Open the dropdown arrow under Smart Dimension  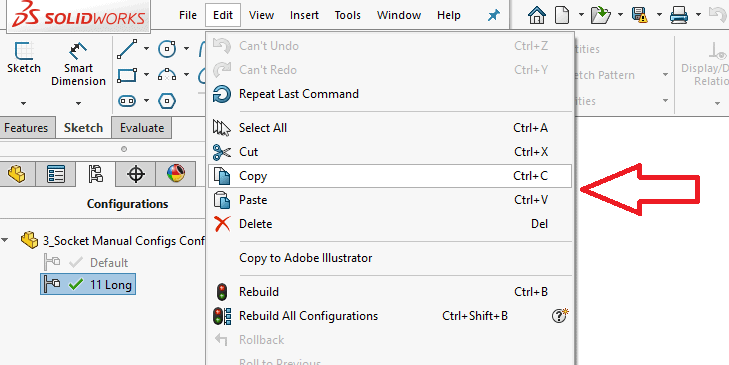[78, 103]
